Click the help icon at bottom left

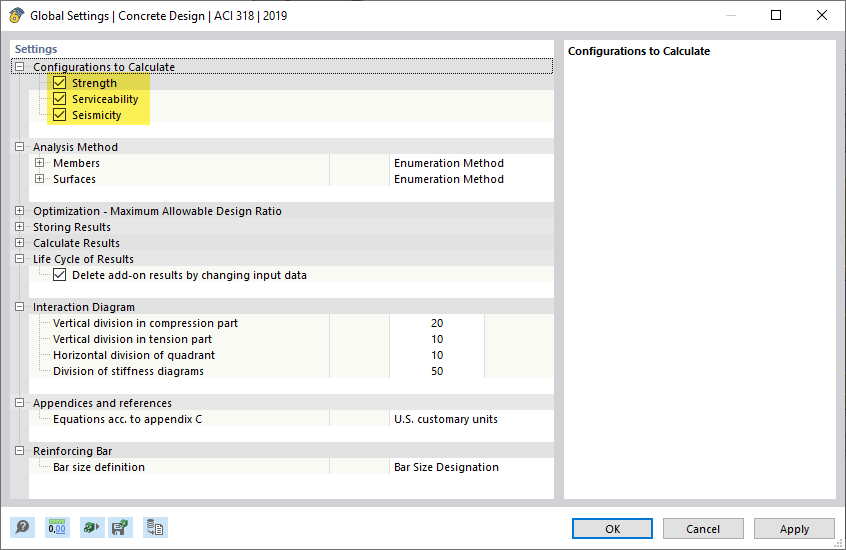[22, 527]
